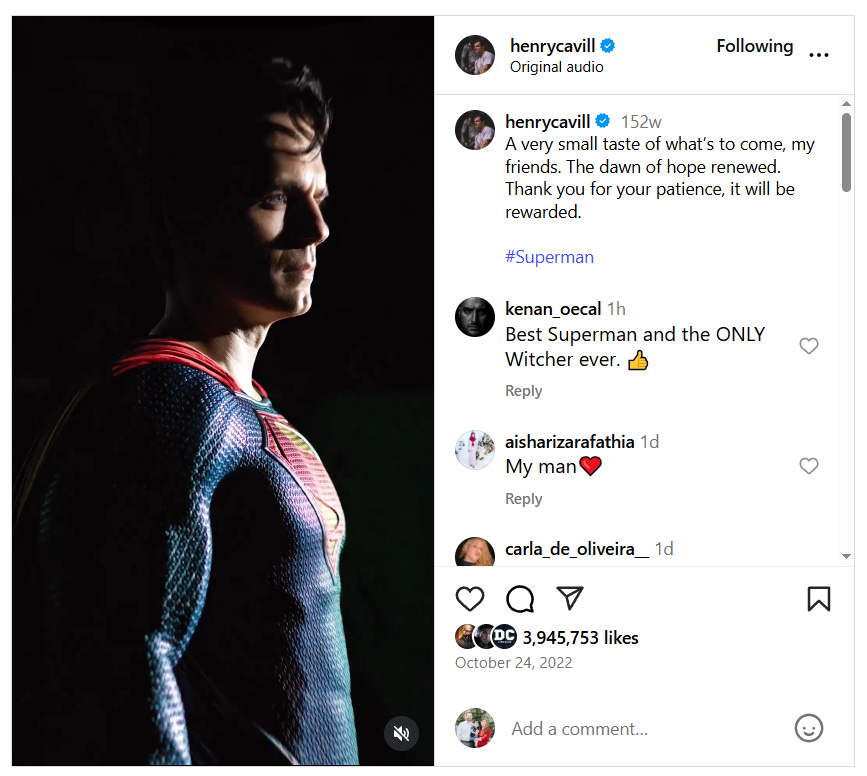Open the #Superman hashtag link

coord(549,257)
